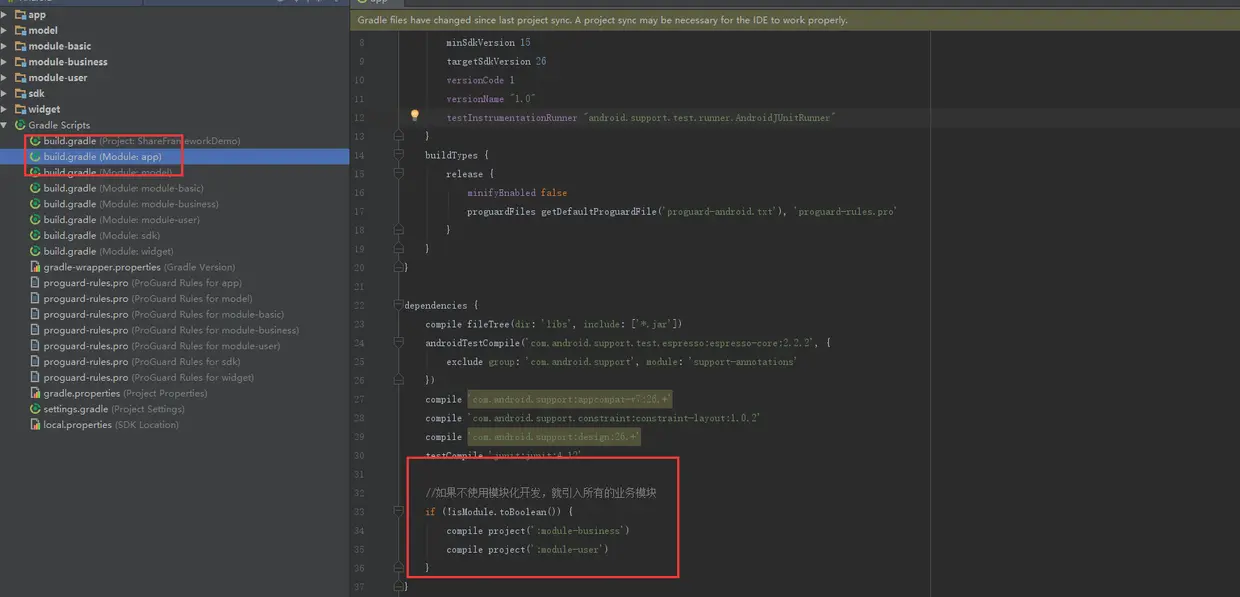1240x597 pixels.
Task: Click 'minSdkVersion 15' in the editor
Action: pos(488,43)
